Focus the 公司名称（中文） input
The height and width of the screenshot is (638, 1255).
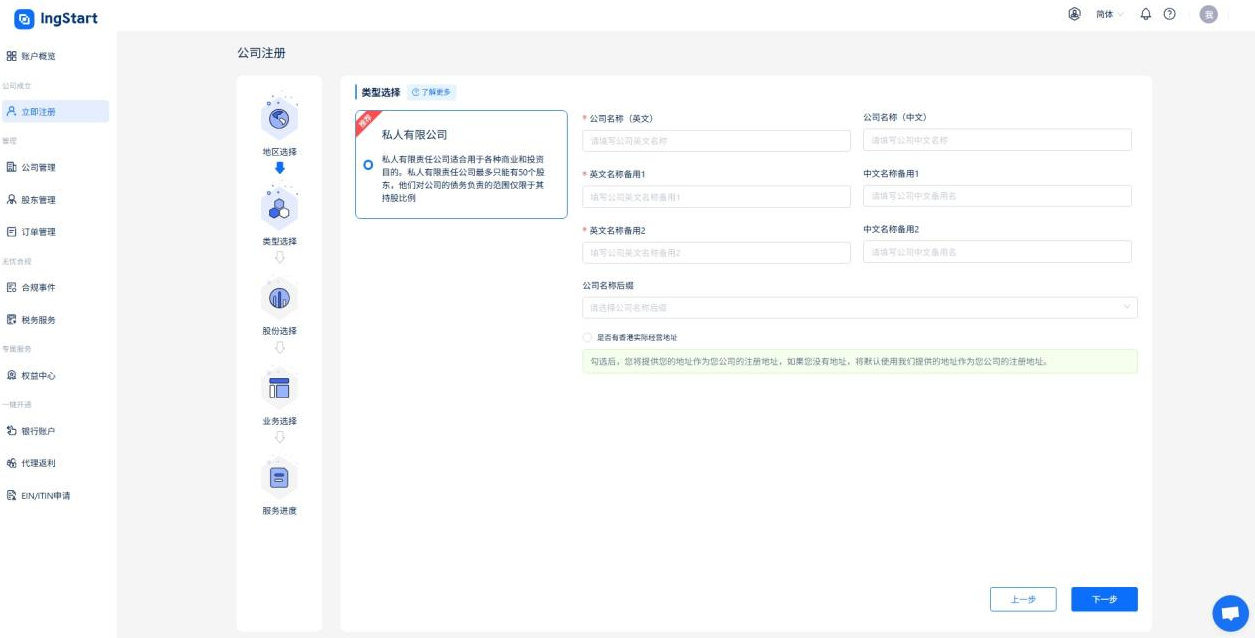click(x=997, y=140)
